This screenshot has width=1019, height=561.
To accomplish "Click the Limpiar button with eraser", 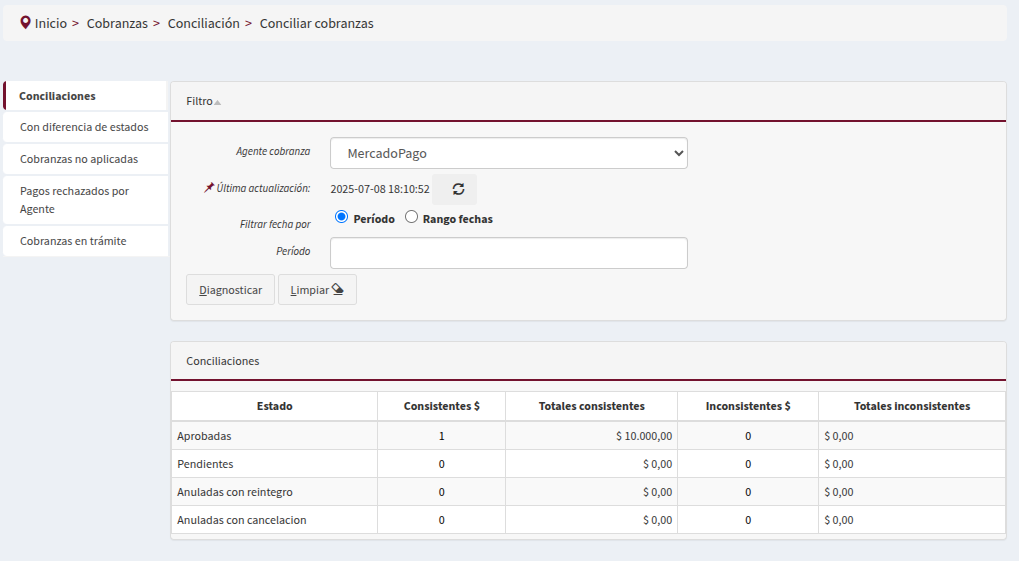I will pyautogui.click(x=317, y=290).
